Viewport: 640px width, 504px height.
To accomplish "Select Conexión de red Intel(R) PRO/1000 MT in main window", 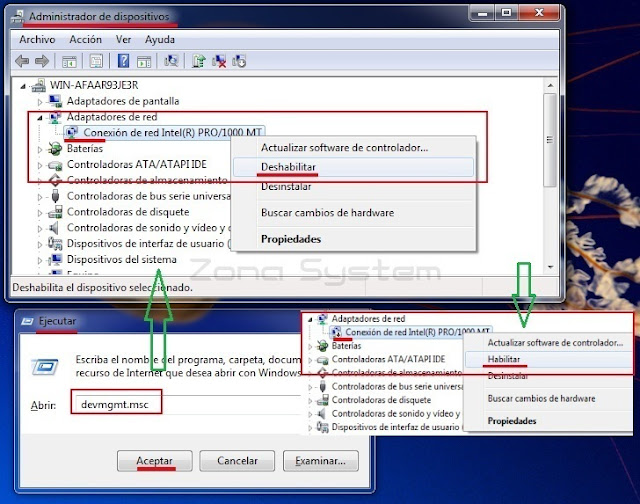I will click(172, 133).
